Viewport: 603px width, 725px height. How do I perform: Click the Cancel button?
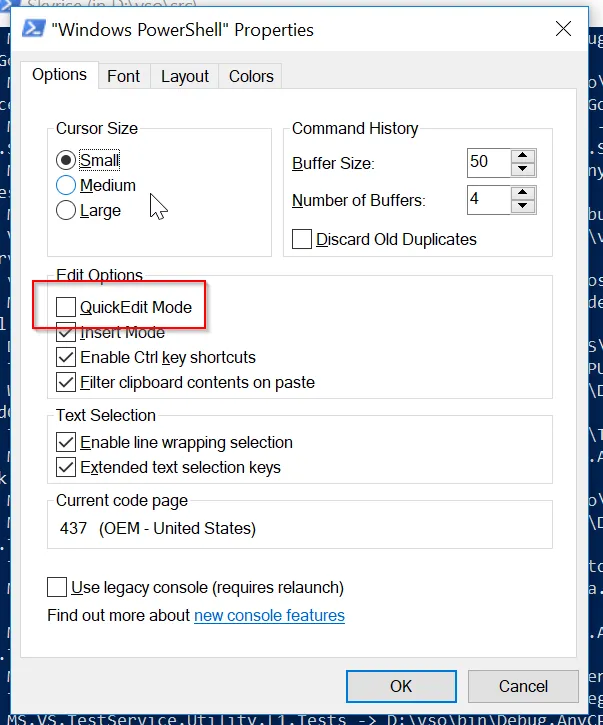coord(523,686)
